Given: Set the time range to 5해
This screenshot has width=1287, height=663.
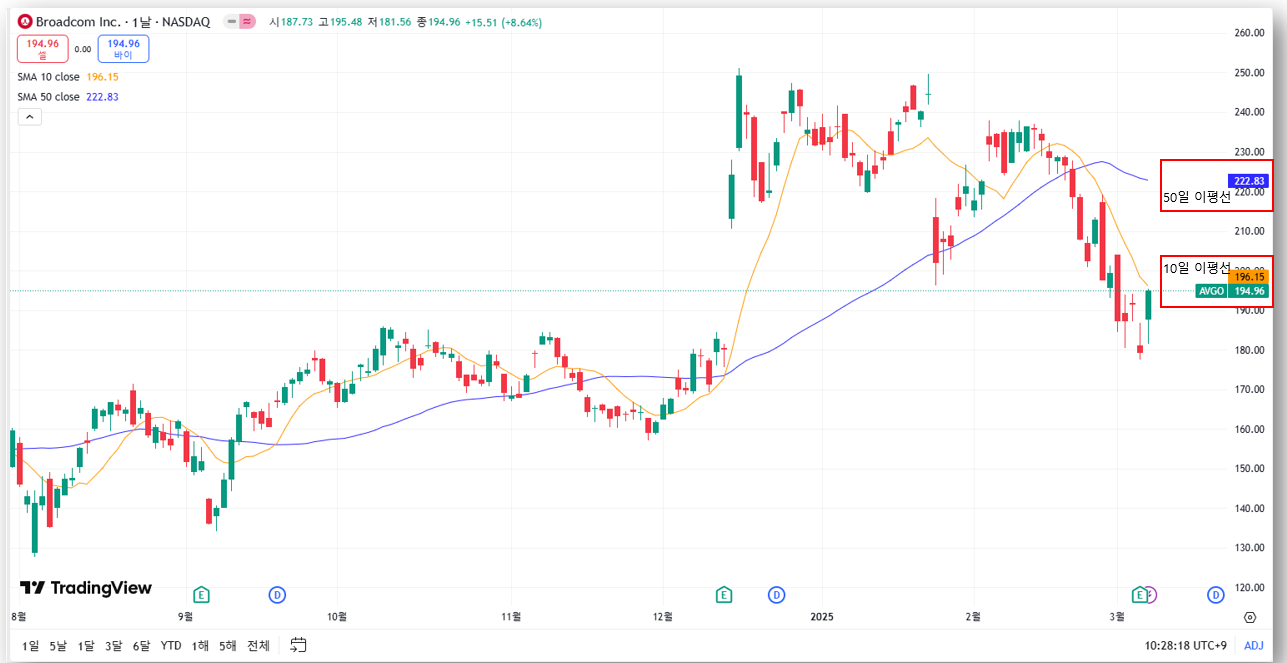Looking at the screenshot, I should tap(228, 646).
